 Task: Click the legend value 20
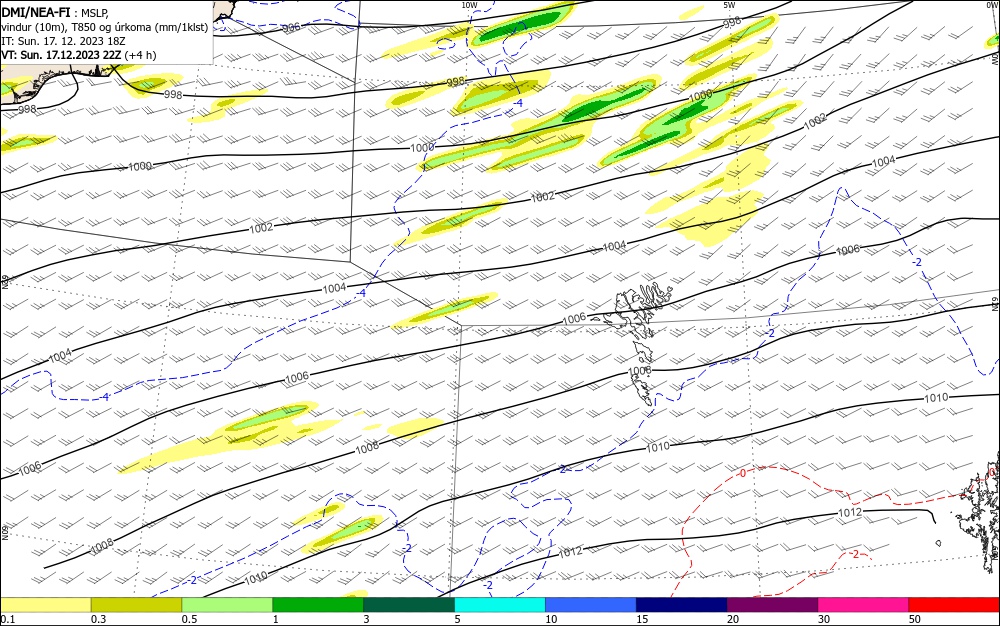(x=733, y=619)
